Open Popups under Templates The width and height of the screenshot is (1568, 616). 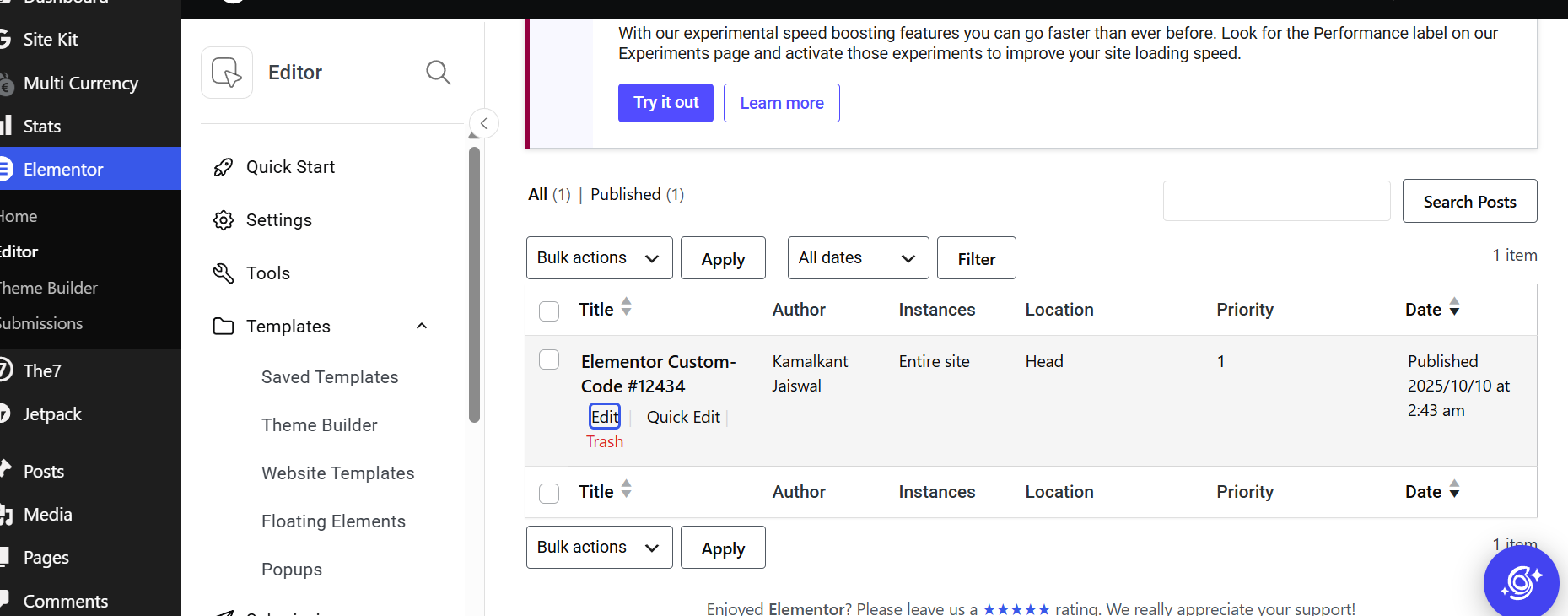click(292, 570)
